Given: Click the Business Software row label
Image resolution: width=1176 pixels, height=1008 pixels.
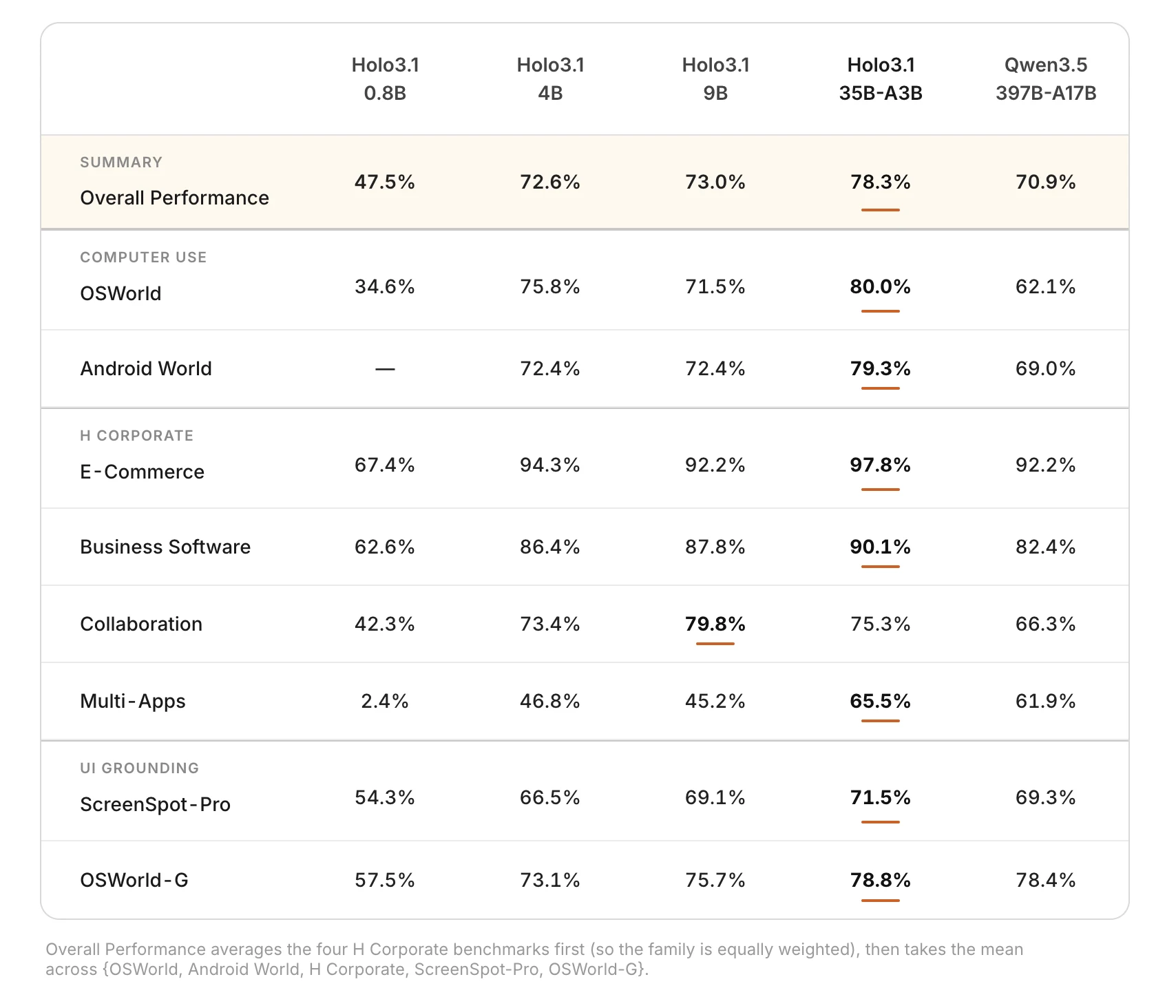Looking at the screenshot, I should [x=165, y=547].
